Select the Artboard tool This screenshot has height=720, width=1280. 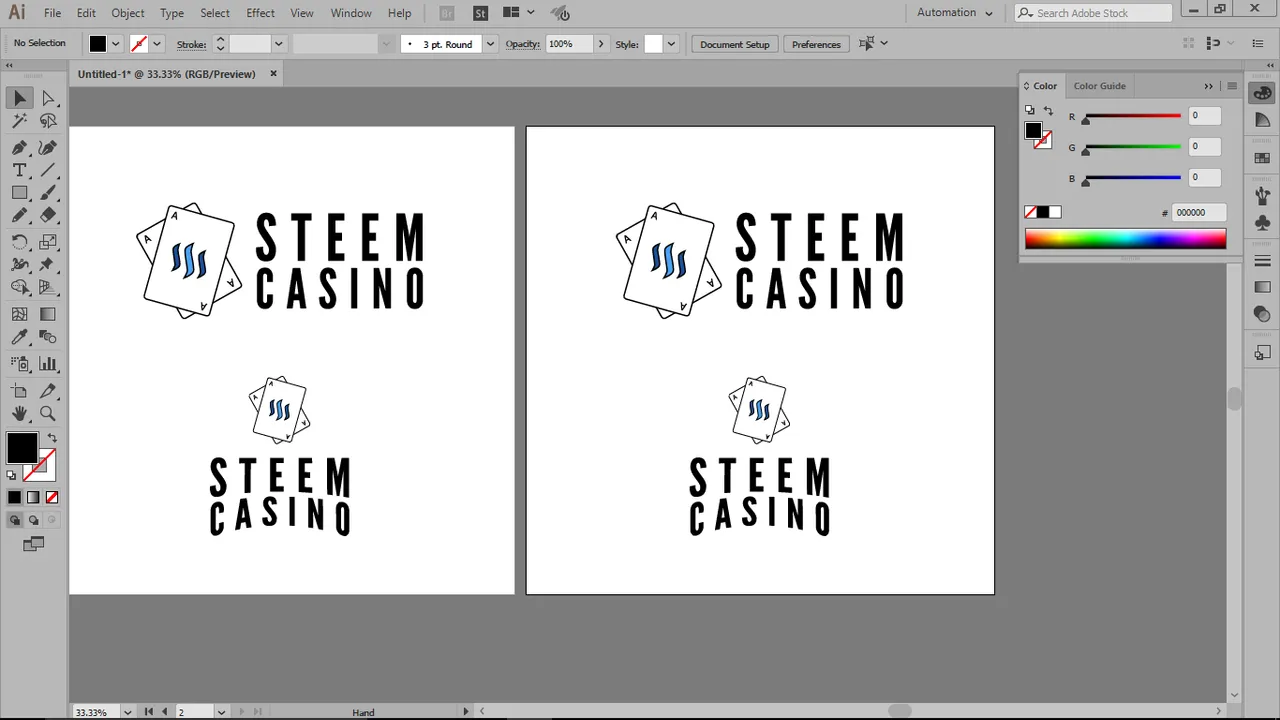pyautogui.click(x=20, y=391)
